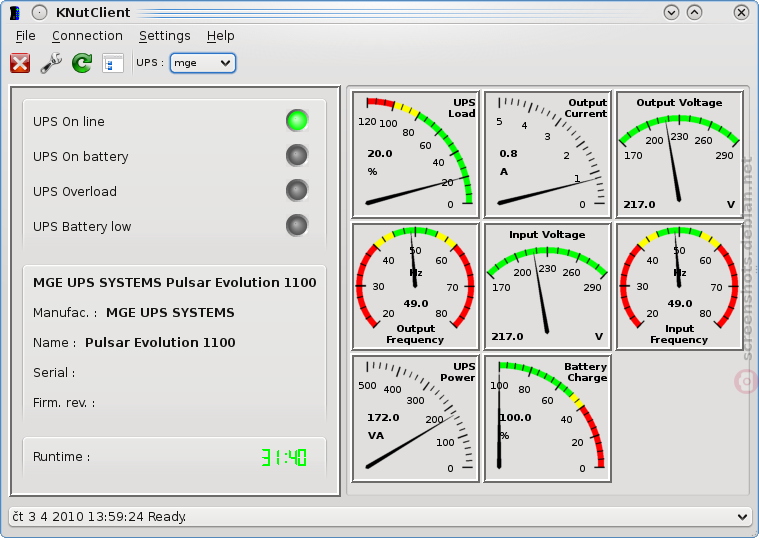The height and width of the screenshot is (538, 759).
Task: Click the UPS Load gauge
Action: coord(415,154)
